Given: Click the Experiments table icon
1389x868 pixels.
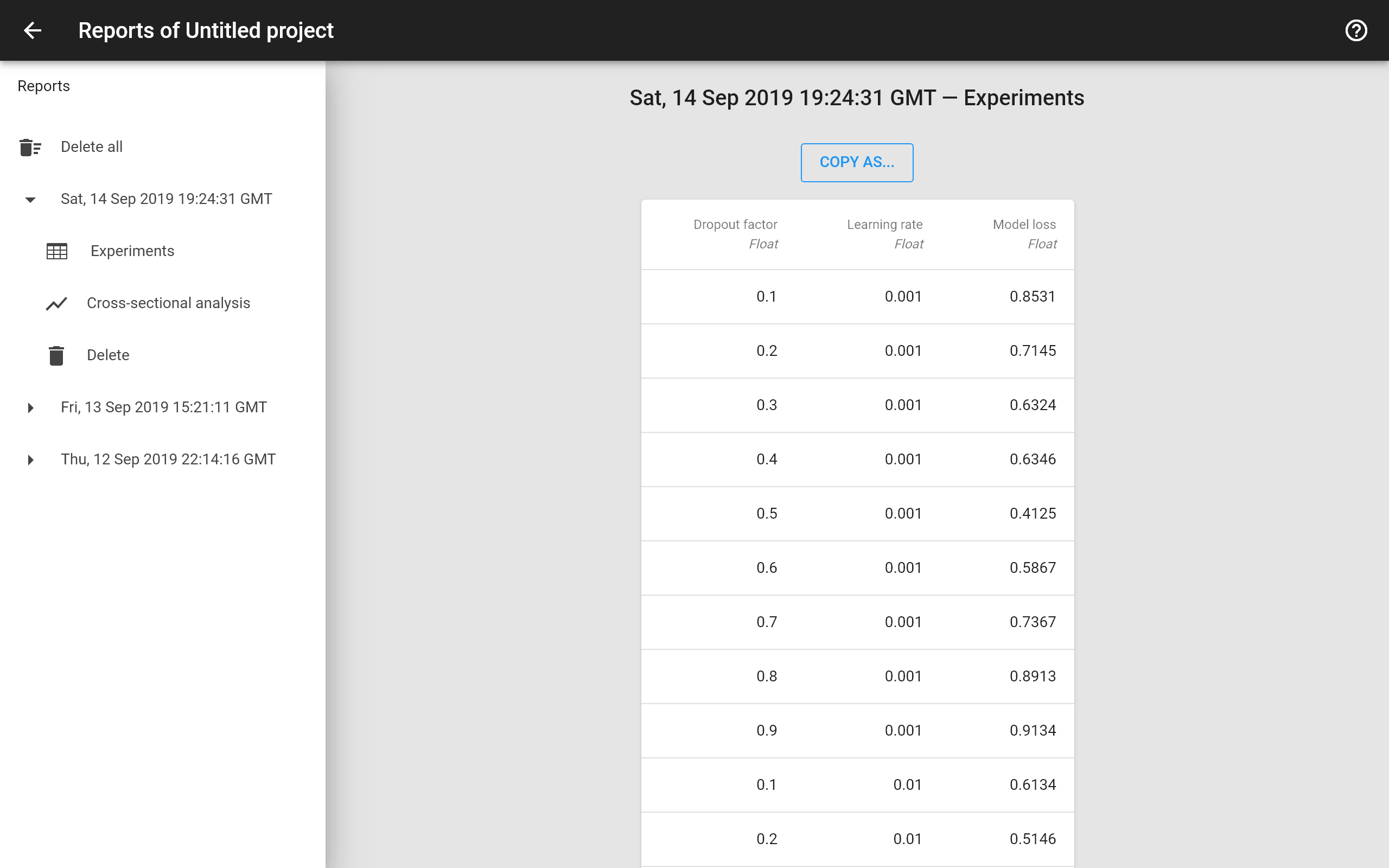Looking at the screenshot, I should coord(57,251).
